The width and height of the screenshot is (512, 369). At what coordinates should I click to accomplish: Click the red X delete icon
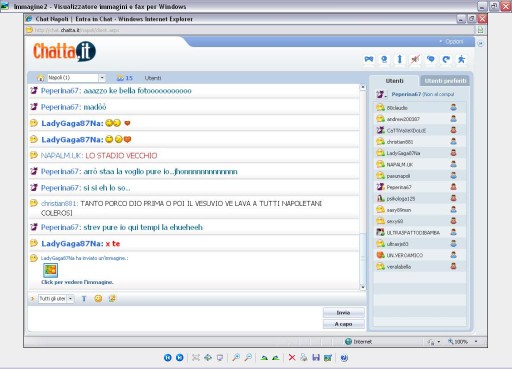pyautogui.click(x=292, y=358)
